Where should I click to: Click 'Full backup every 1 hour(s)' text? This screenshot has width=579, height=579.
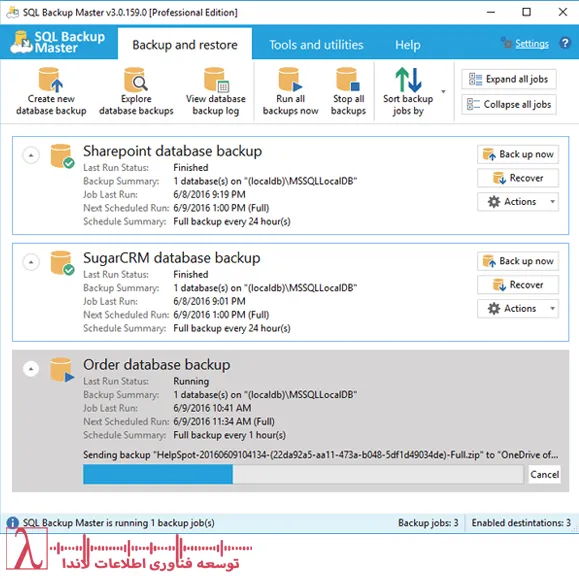pos(229,435)
